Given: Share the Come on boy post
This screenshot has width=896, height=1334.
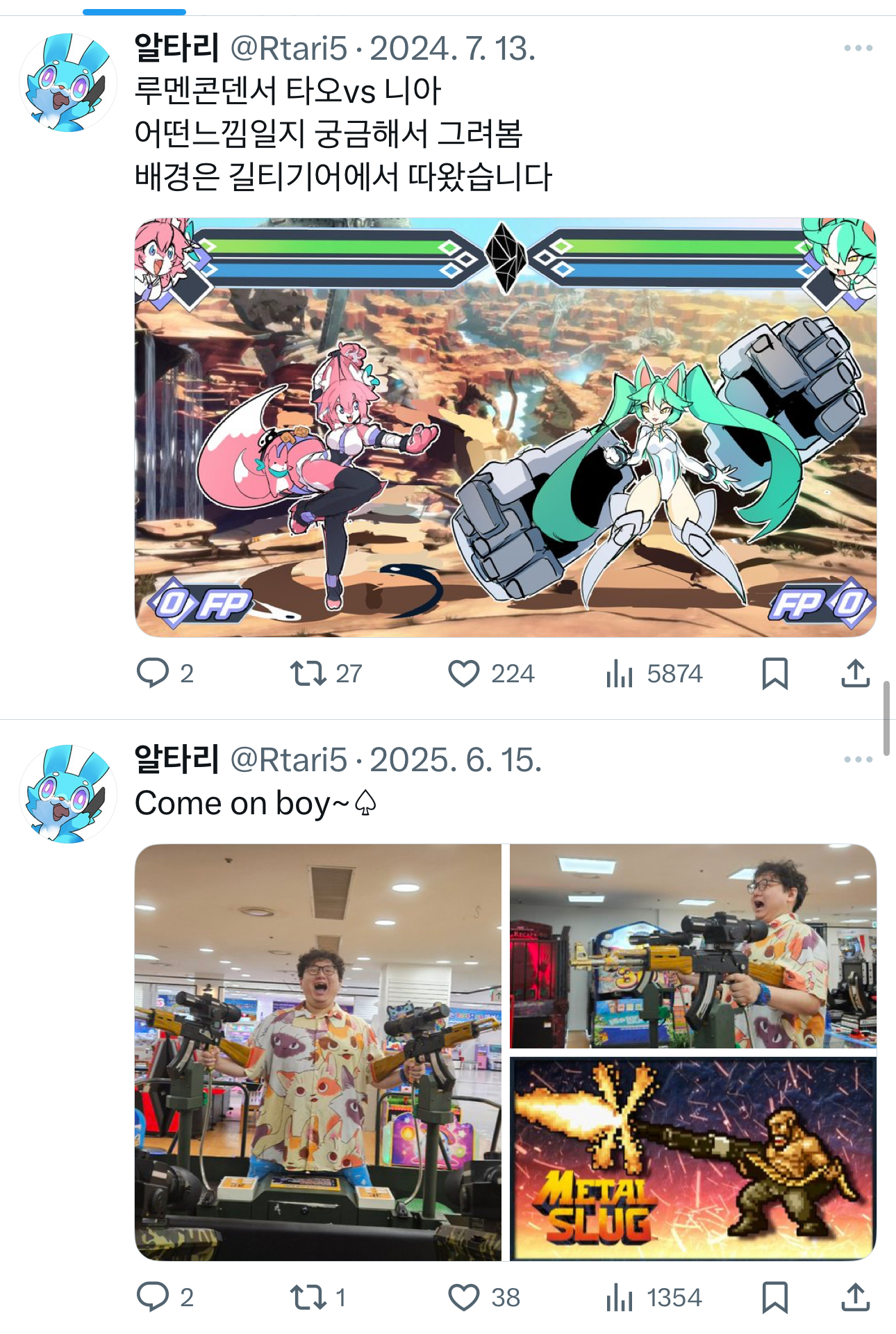Looking at the screenshot, I should coord(855,1297).
